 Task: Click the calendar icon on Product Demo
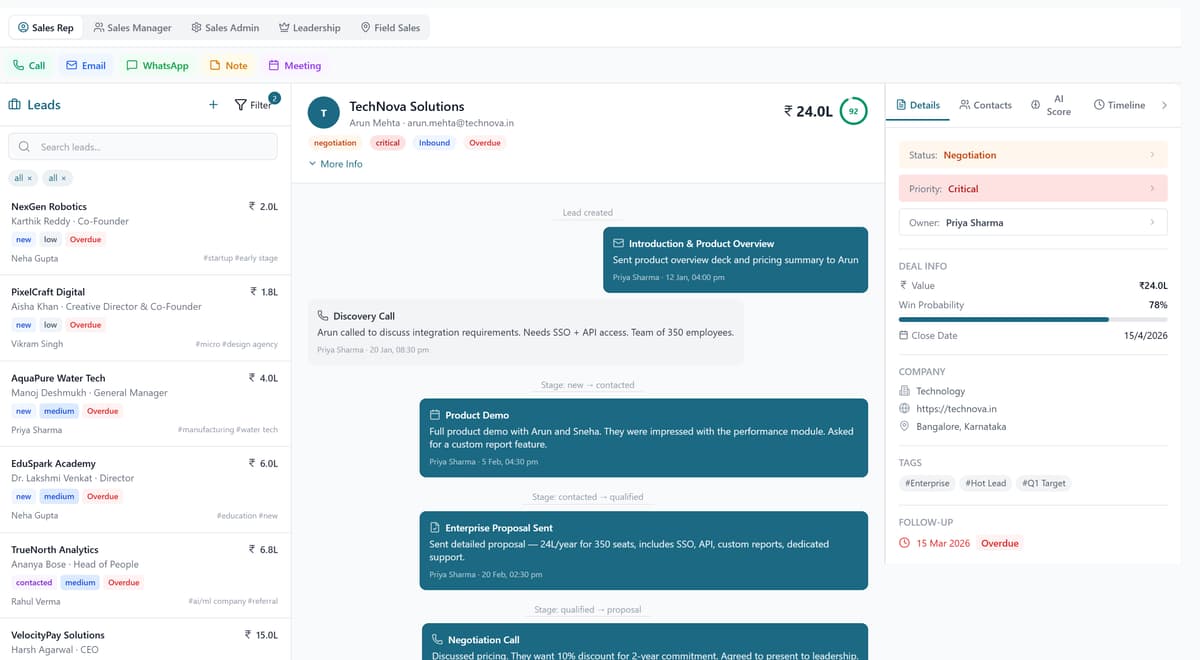click(x=435, y=414)
